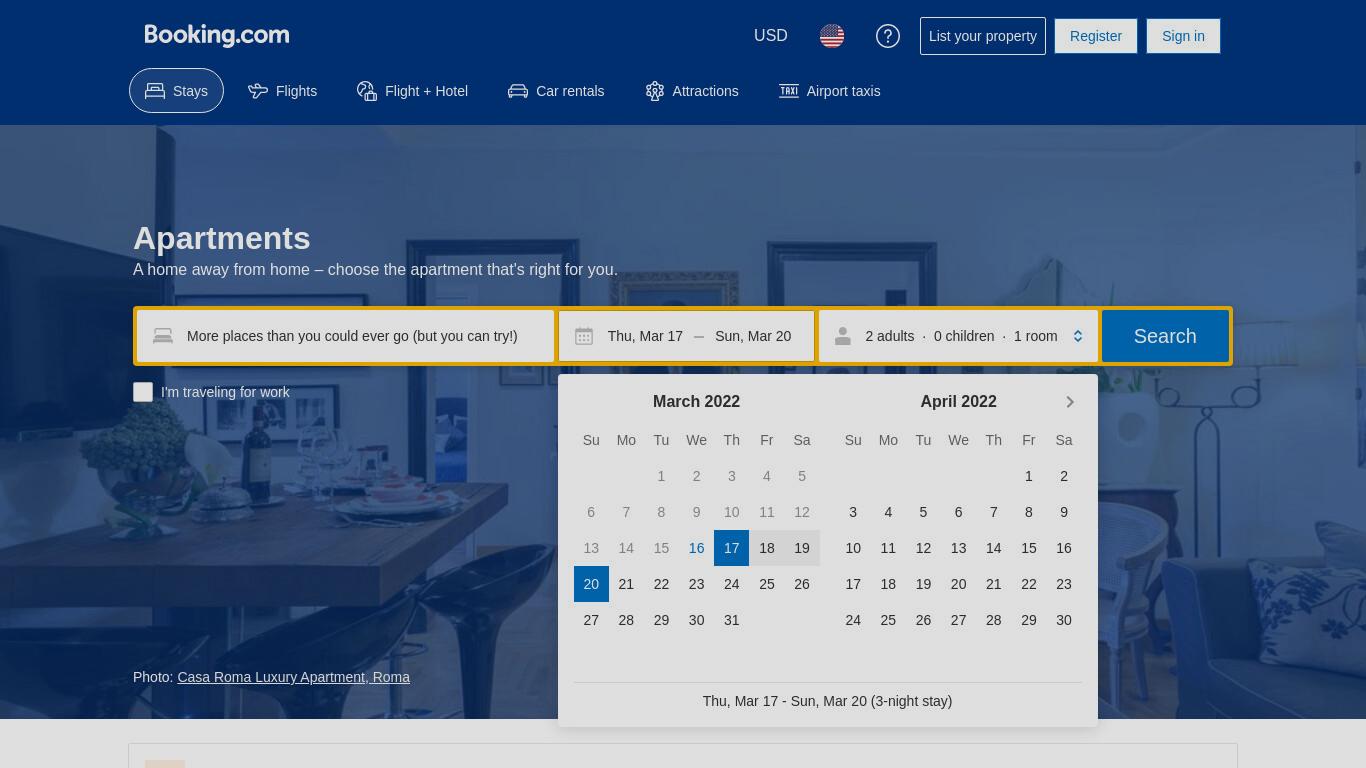Pick April 5 in the calendar
Image resolution: width=1366 pixels, height=768 pixels.
coord(923,512)
